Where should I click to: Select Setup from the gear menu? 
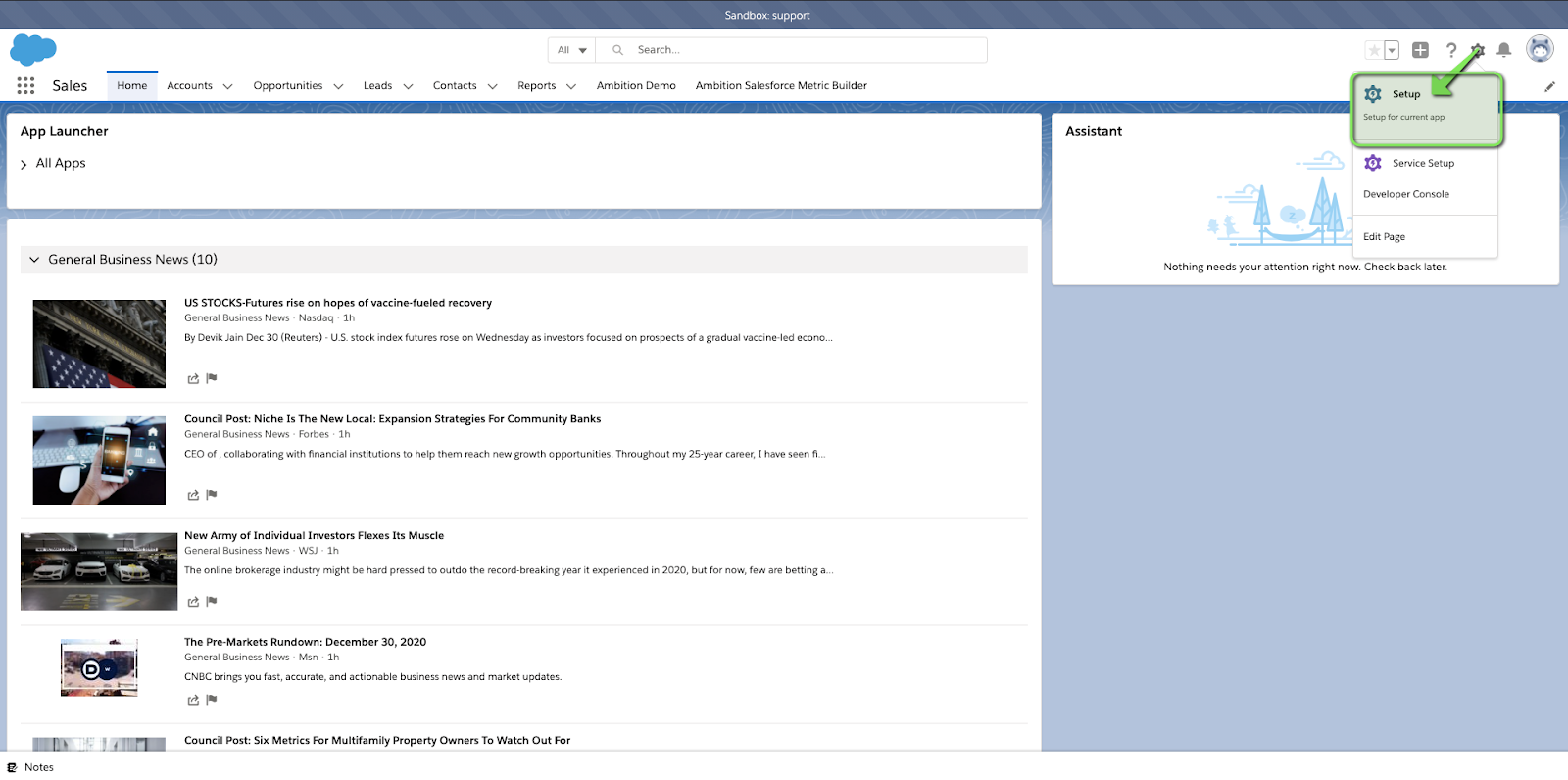[x=1406, y=94]
